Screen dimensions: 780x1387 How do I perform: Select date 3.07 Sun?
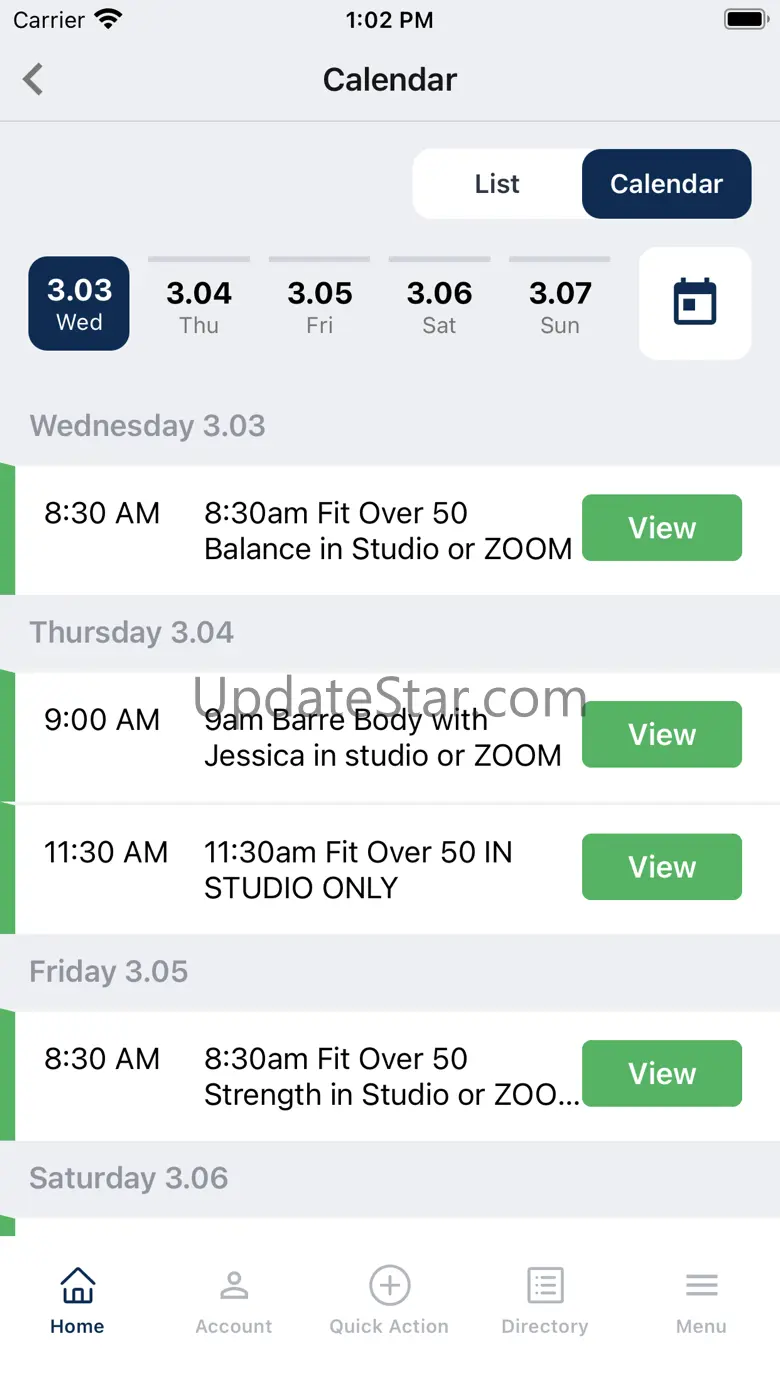560,305
